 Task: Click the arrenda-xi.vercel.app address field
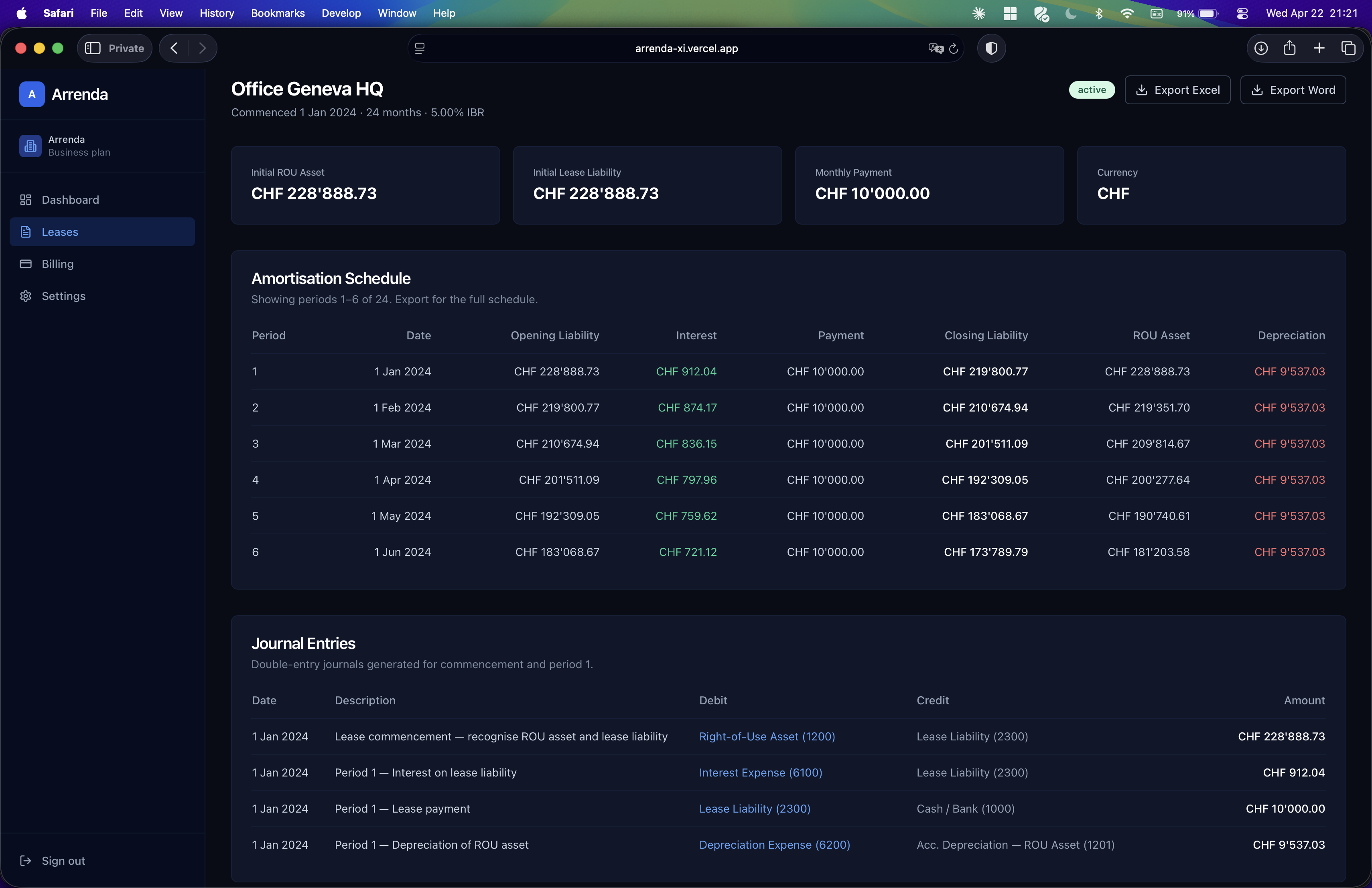pyautogui.click(x=686, y=49)
